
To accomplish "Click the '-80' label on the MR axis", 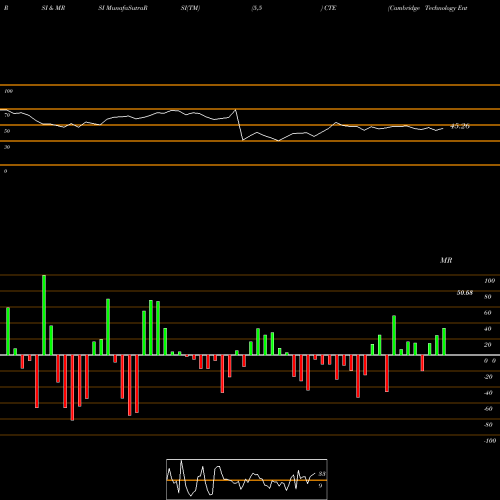I will click(x=488, y=425).
